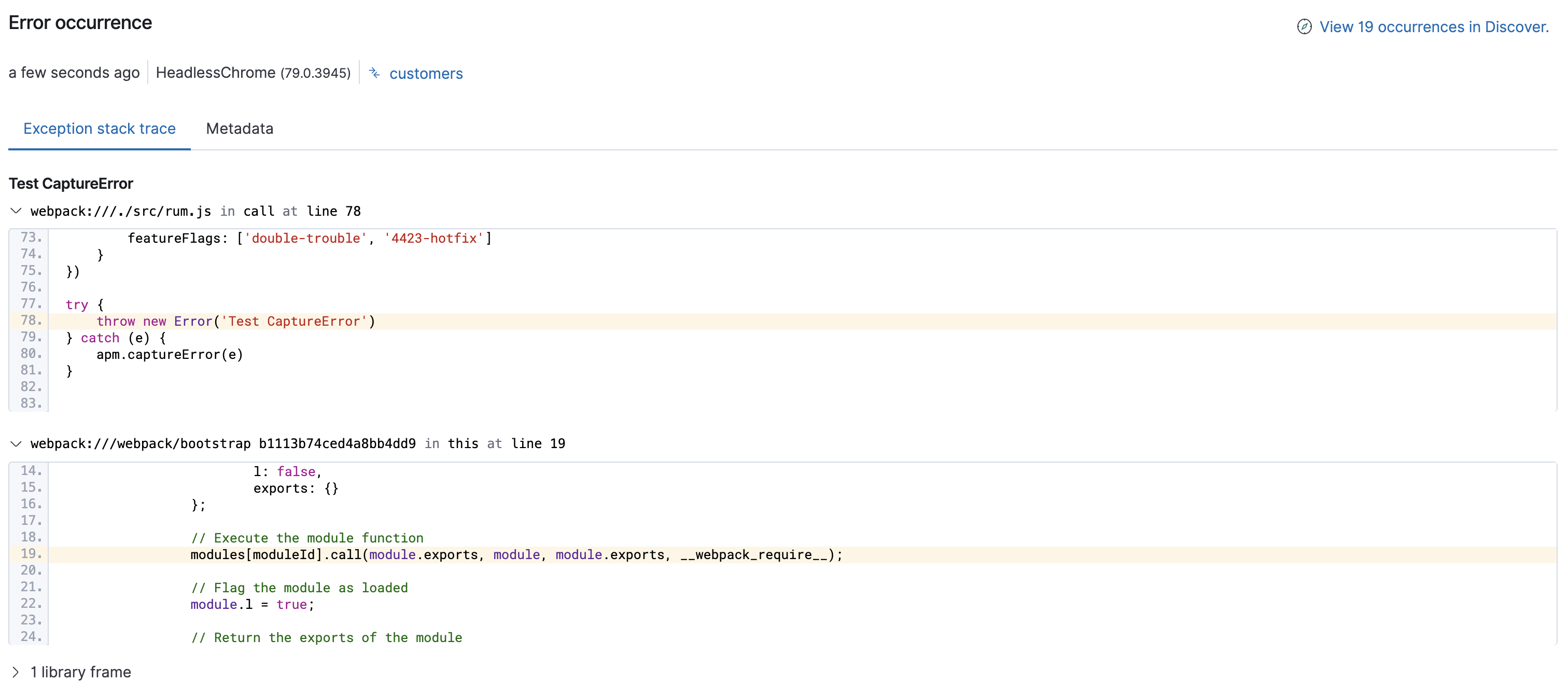The width and height of the screenshot is (1568, 696).
Task: Select the Exception stack trace tab
Action: (x=99, y=129)
